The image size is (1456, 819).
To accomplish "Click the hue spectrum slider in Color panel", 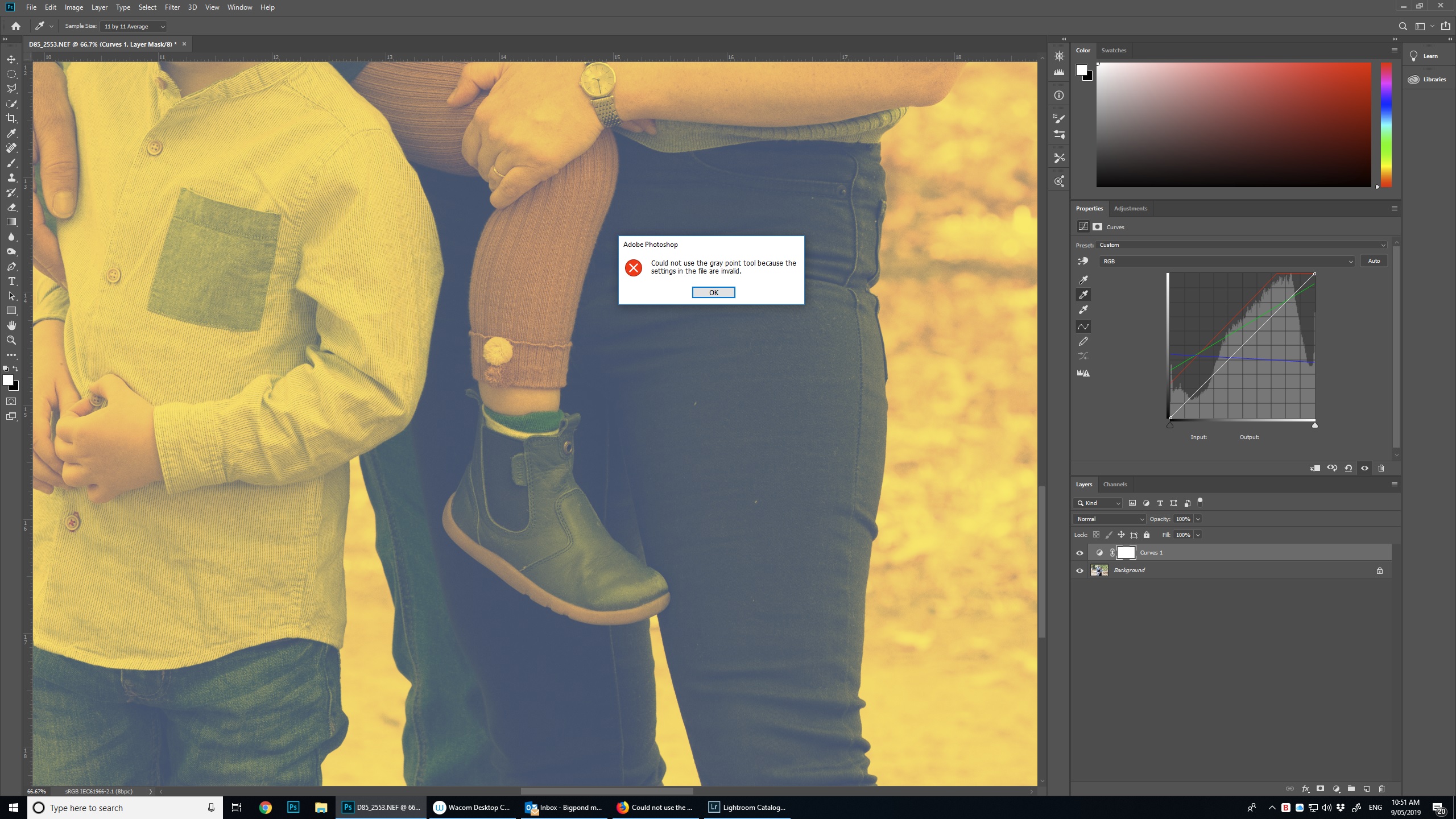I will (1386, 124).
